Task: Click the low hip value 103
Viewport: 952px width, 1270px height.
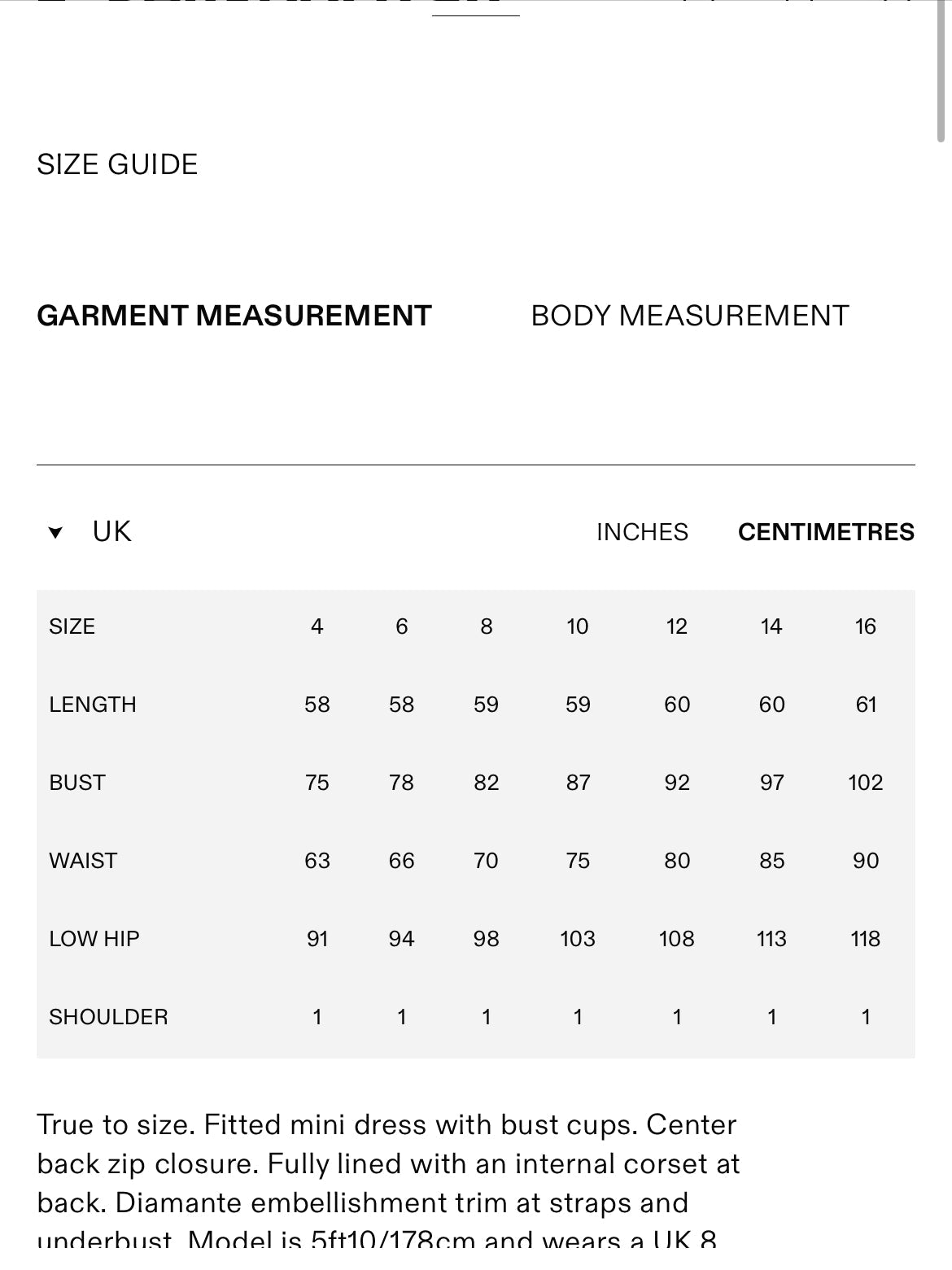Action: [578, 939]
